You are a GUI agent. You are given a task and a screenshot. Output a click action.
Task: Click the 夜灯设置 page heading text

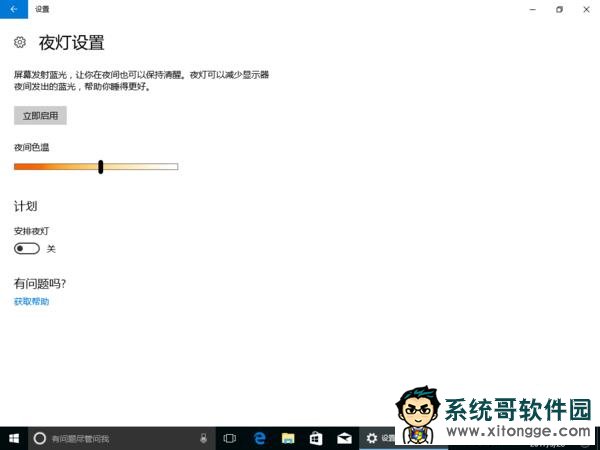coord(72,42)
